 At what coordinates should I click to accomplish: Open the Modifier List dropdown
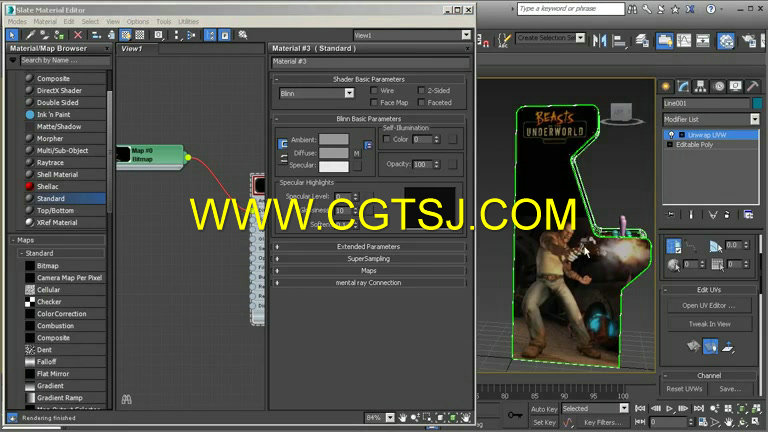click(x=754, y=119)
